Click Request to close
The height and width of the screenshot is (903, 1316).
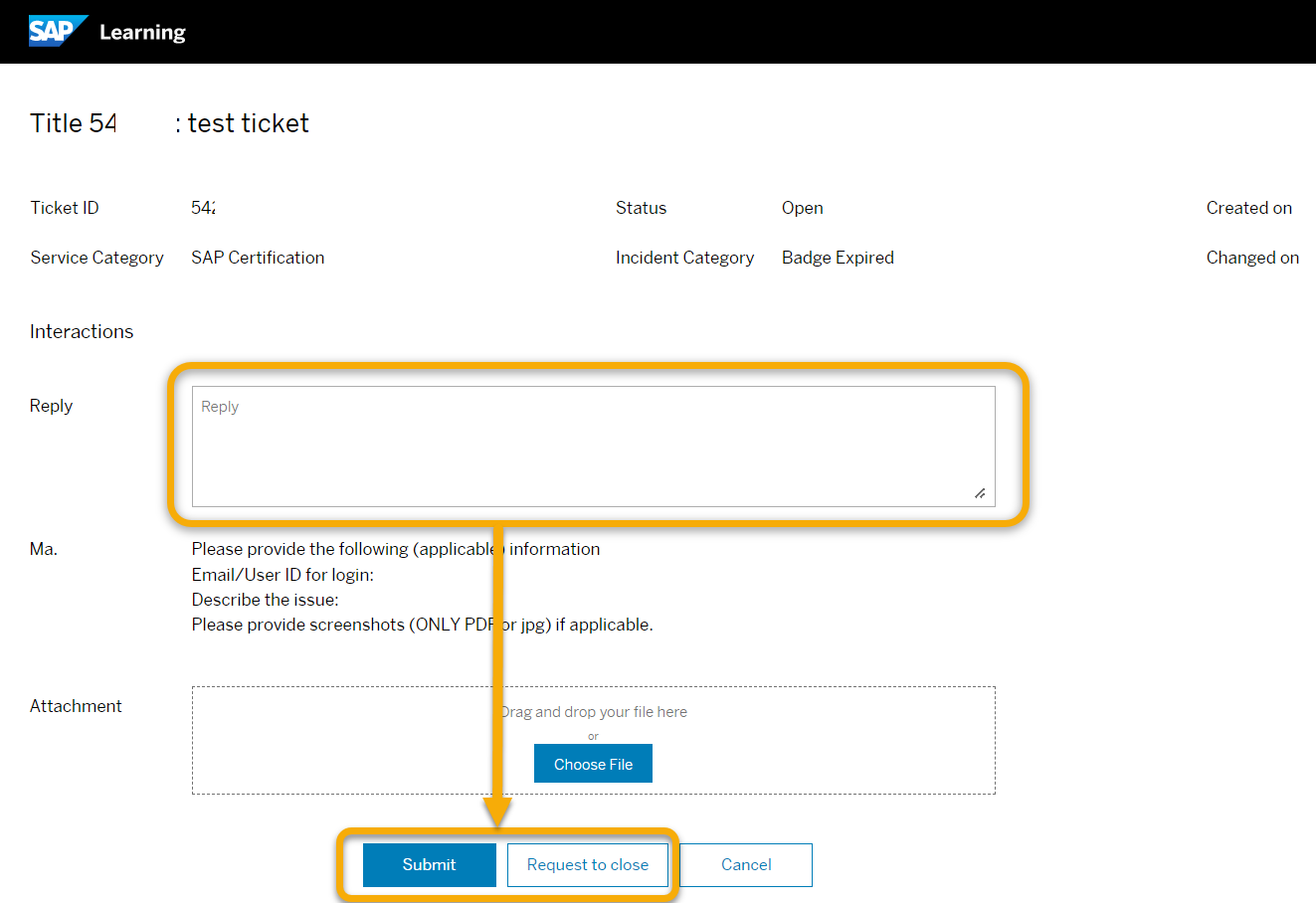click(588, 864)
